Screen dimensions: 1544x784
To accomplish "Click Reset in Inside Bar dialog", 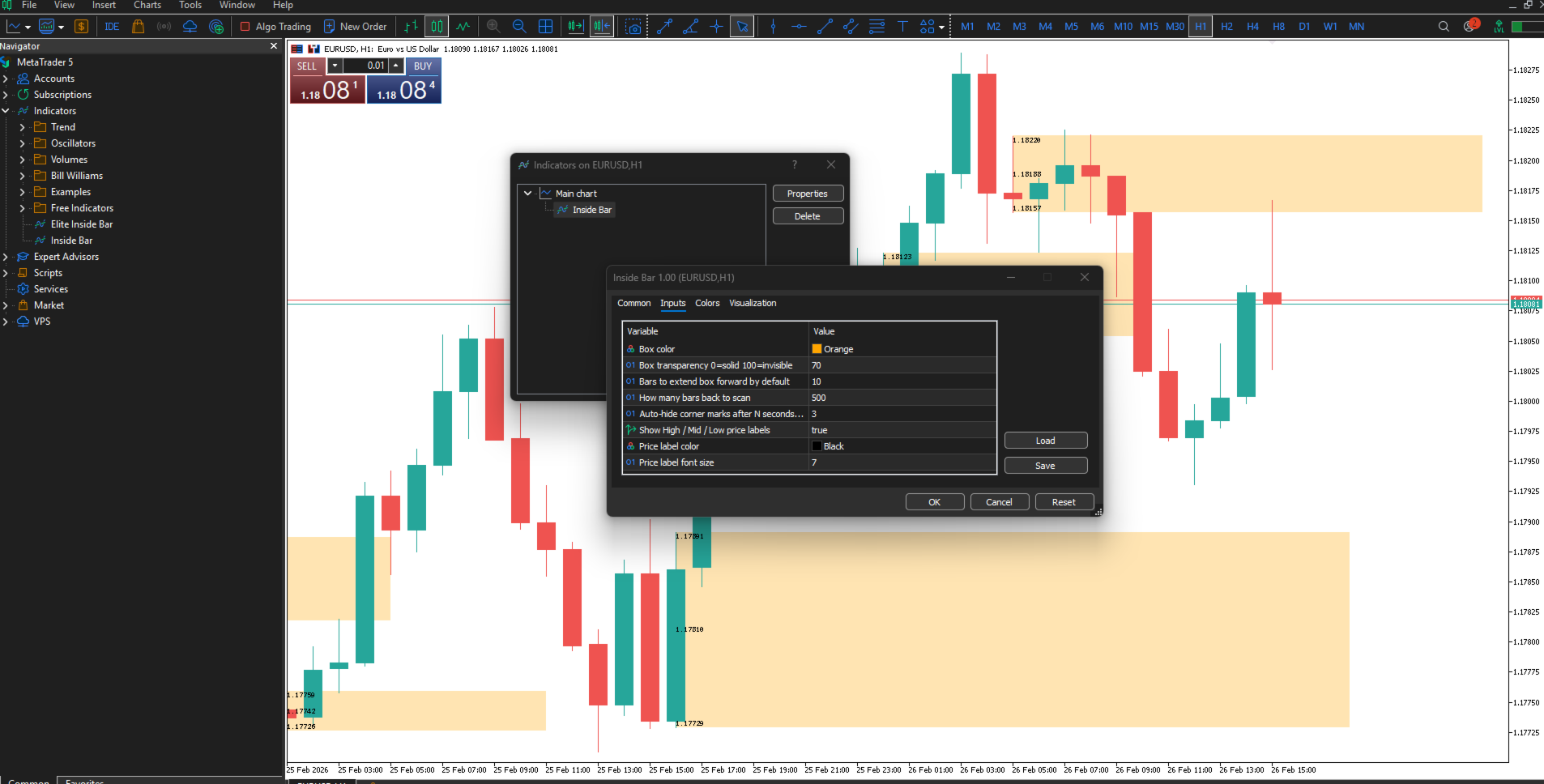I will (x=1064, y=502).
